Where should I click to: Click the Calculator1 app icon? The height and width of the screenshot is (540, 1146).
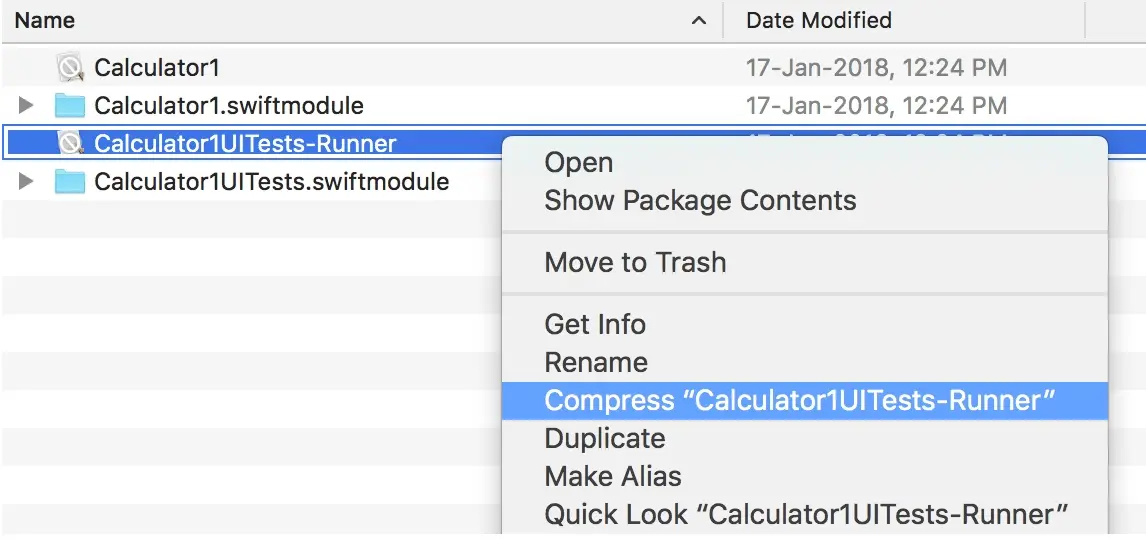pos(70,68)
